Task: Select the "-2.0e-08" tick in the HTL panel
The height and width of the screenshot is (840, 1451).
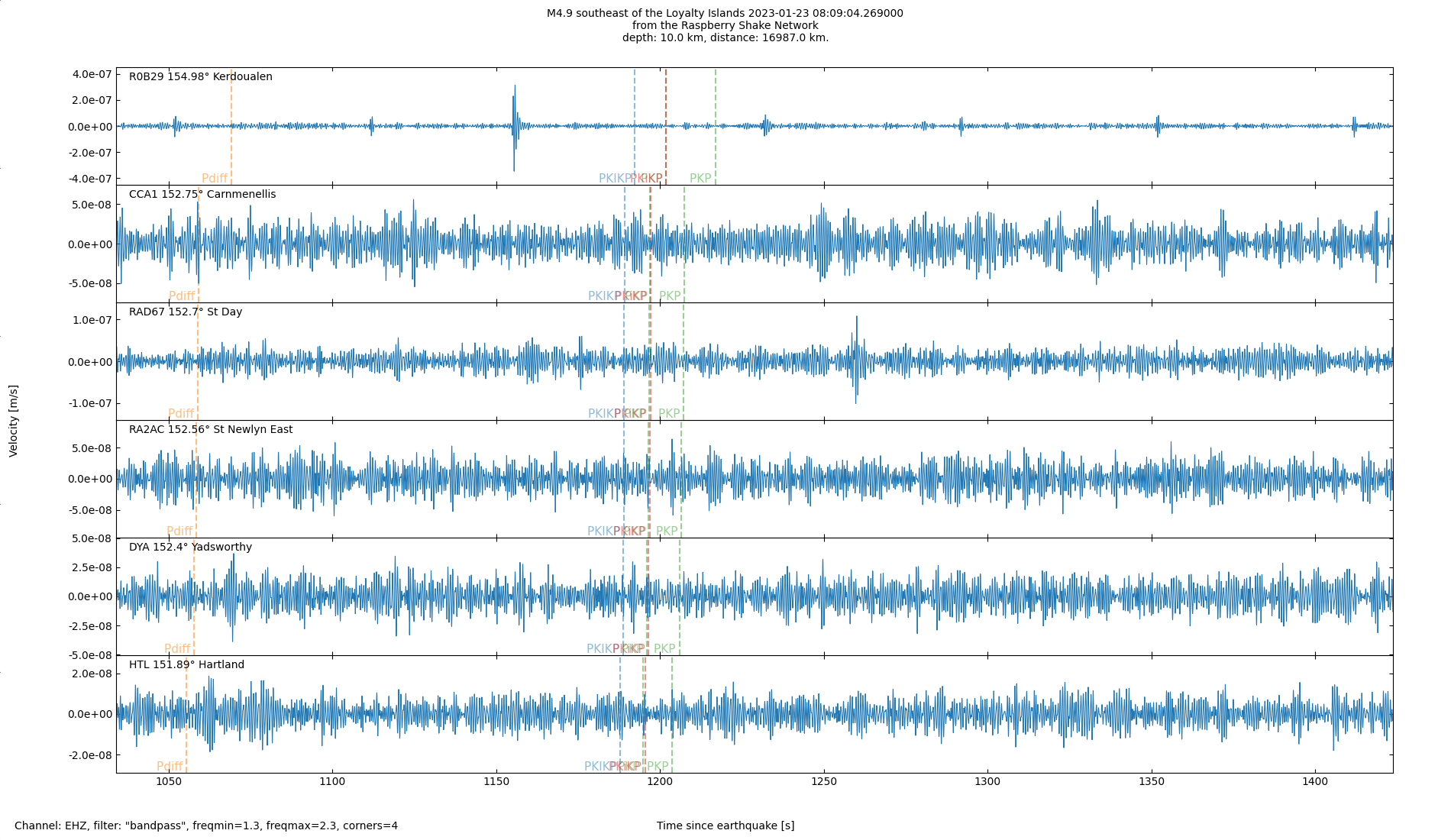Action: tap(90, 755)
